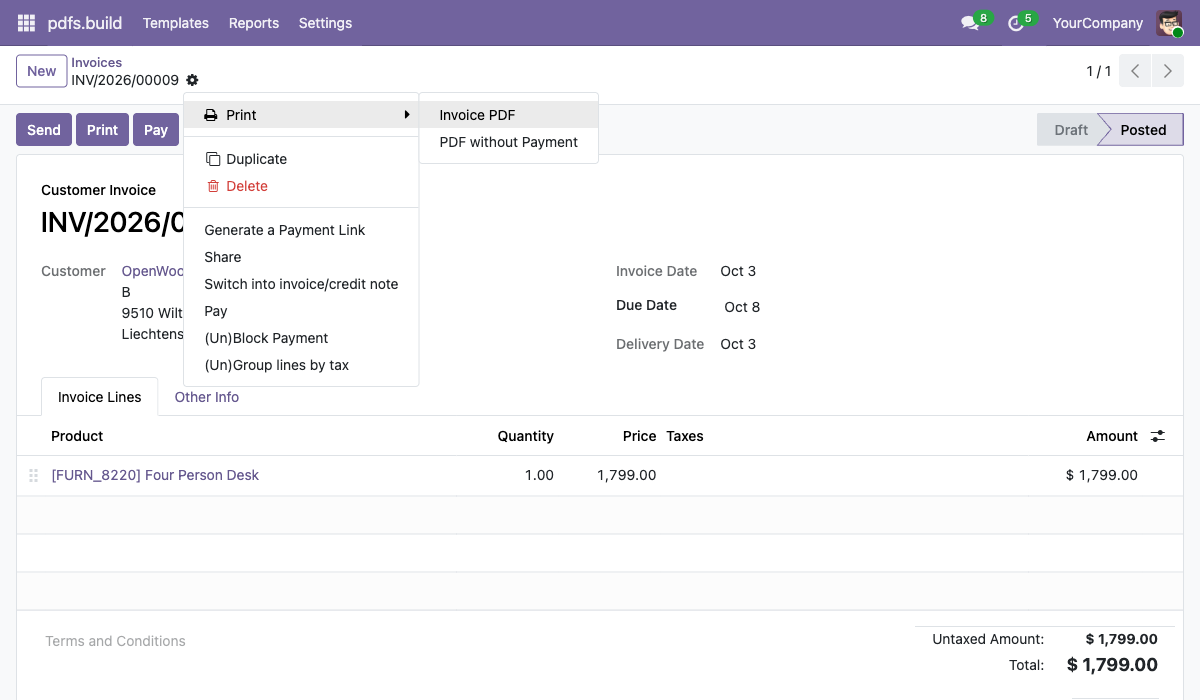Click the drag handle of Four Person Desk row

click(x=33, y=476)
